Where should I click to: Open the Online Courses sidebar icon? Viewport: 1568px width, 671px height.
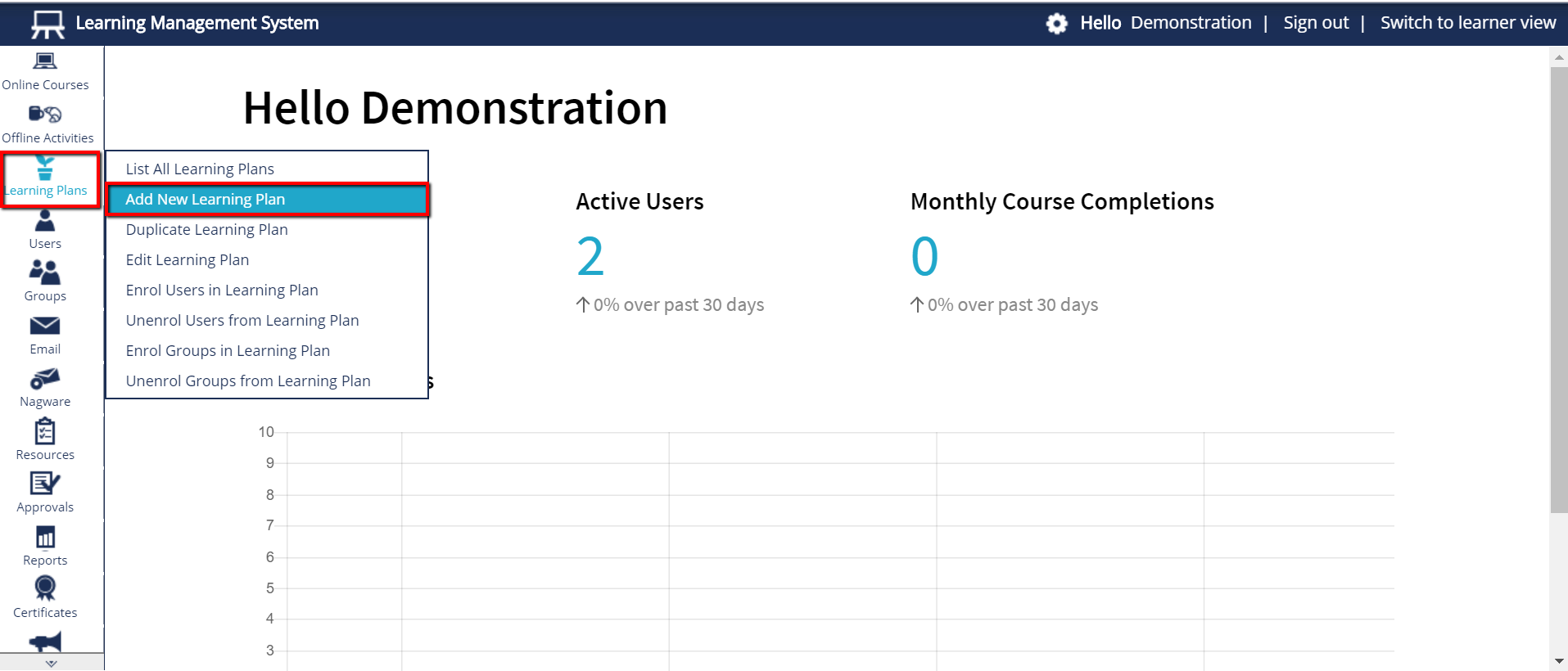click(x=45, y=62)
